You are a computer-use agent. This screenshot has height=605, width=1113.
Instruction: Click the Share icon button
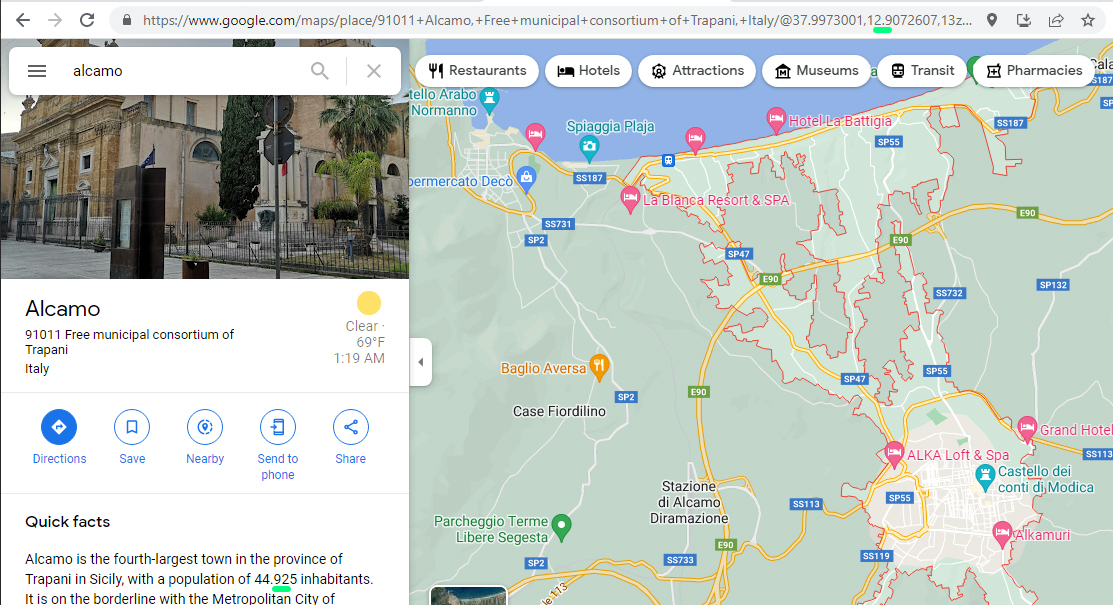click(351, 427)
